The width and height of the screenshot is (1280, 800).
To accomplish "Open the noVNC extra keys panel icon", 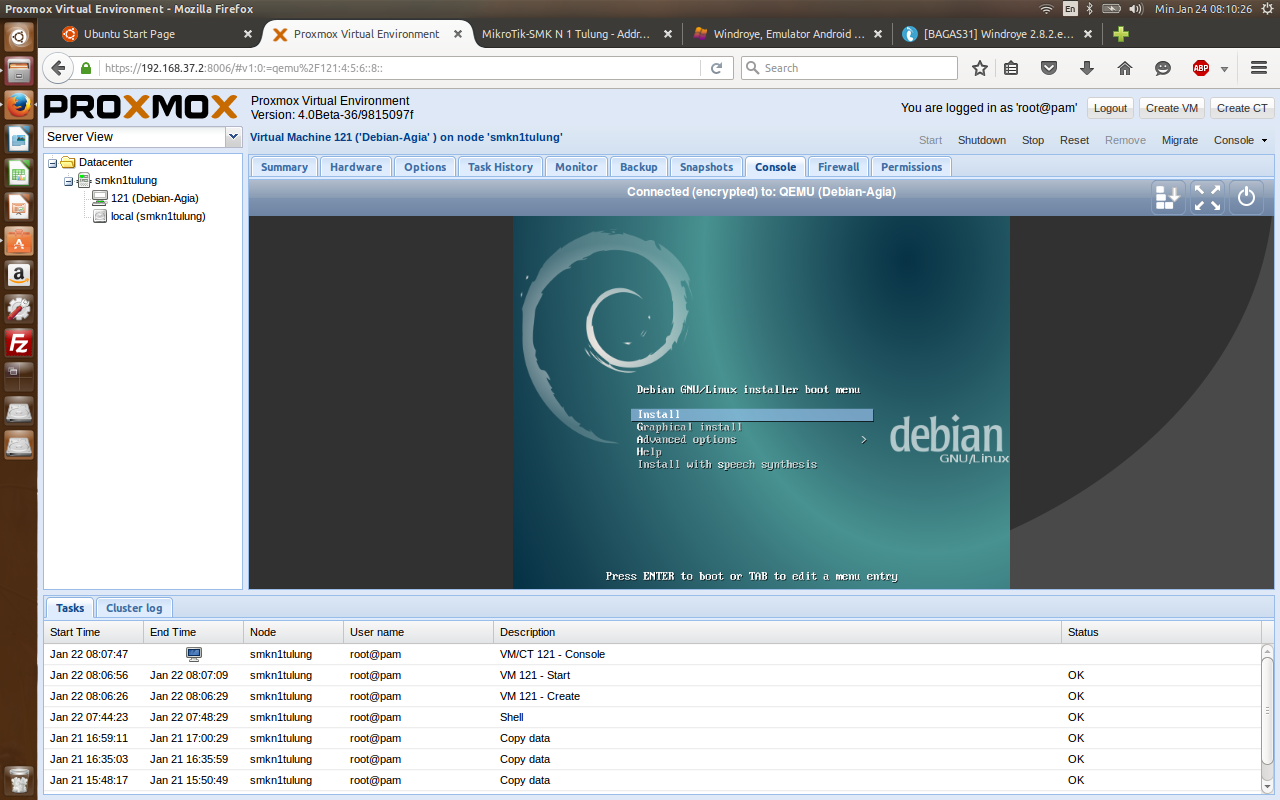I will [1167, 197].
